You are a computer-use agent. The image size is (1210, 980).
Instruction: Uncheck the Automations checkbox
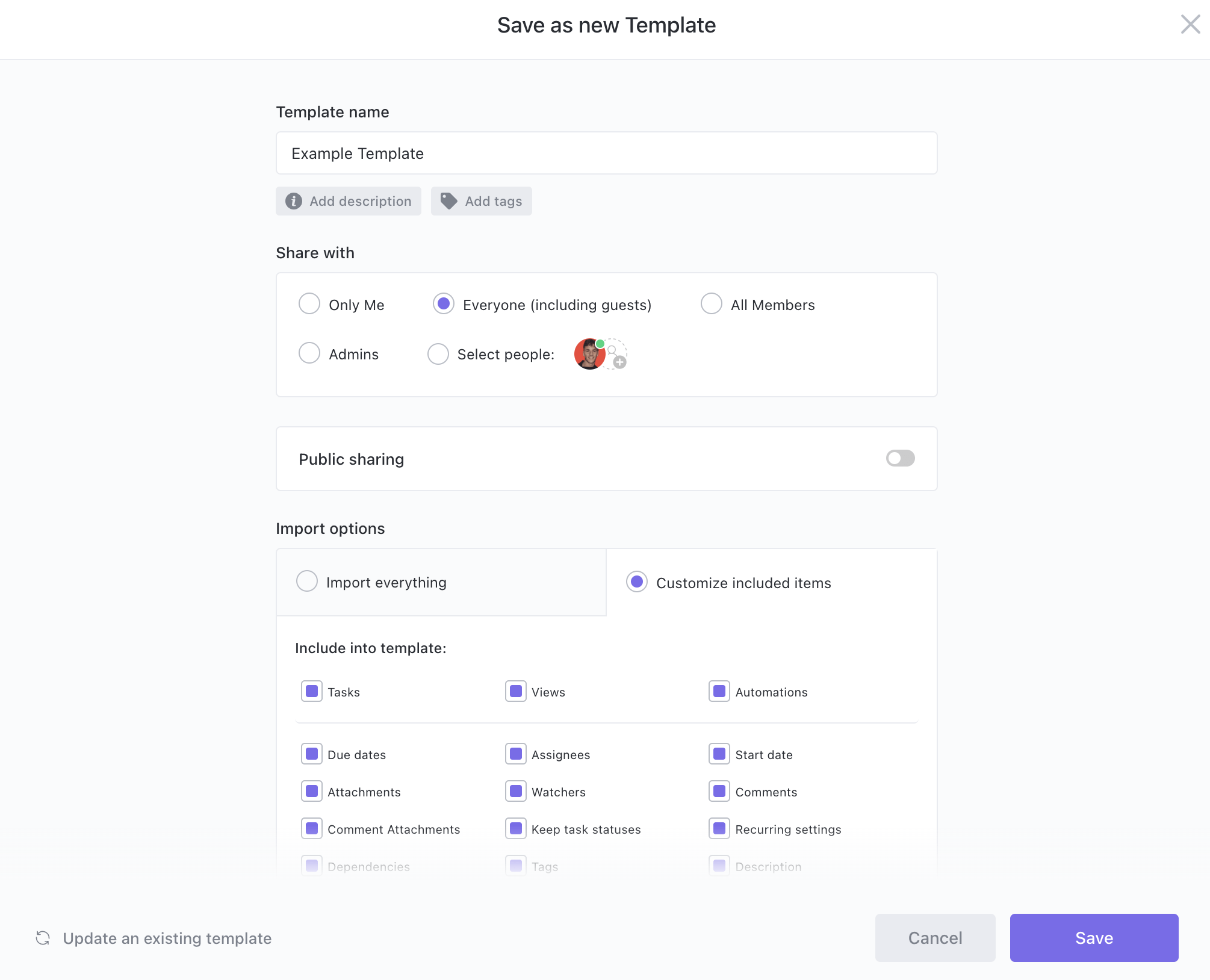pyautogui.click(x=719, y=691)
